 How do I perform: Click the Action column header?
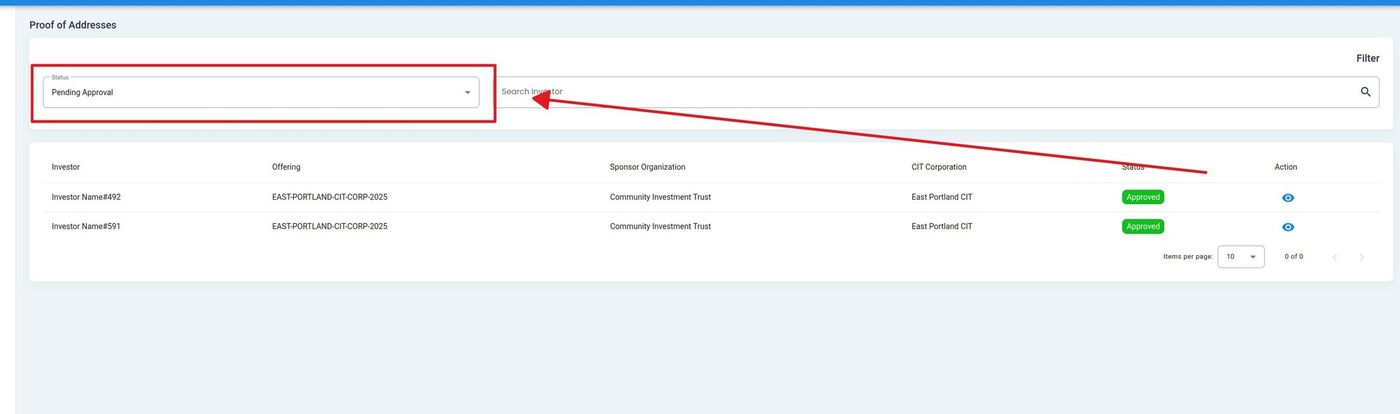(x=1285, y=167)
